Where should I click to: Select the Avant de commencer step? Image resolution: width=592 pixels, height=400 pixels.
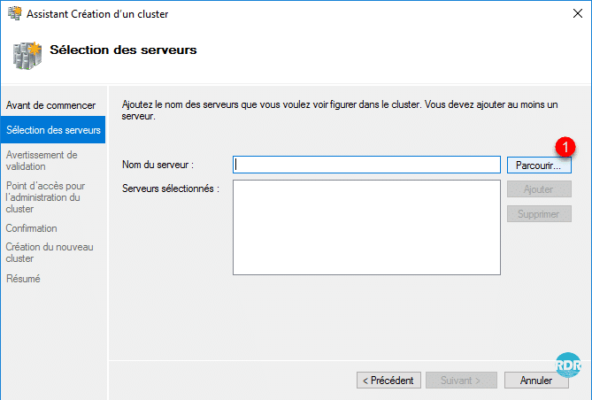51,105
